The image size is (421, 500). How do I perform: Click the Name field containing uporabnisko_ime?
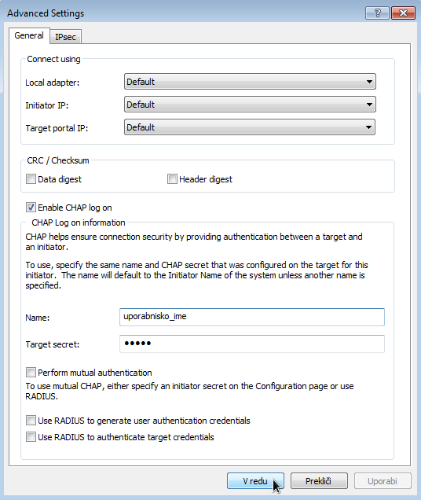pos(252,317)
